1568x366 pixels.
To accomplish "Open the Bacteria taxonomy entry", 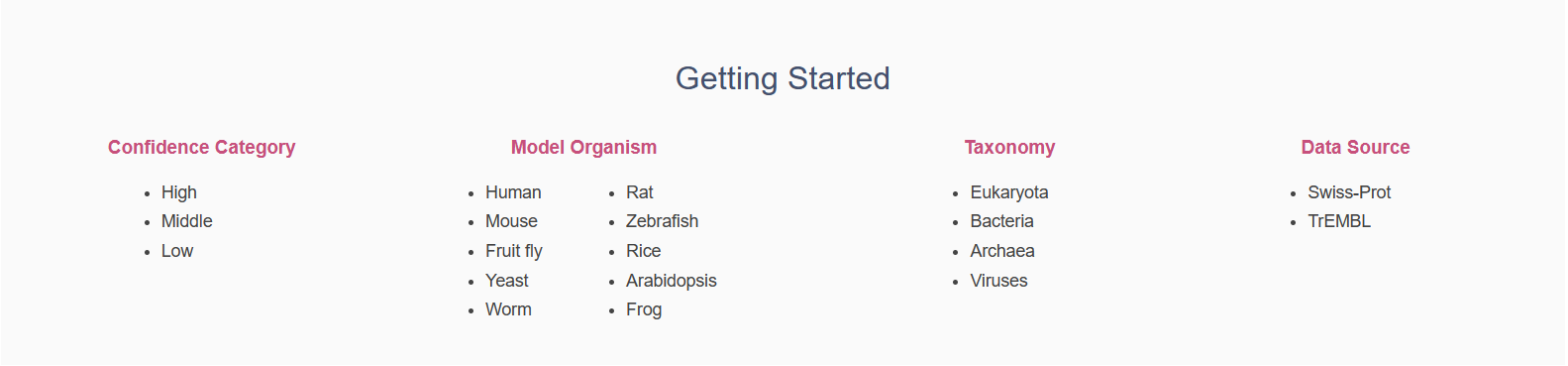I will [x=1002, y=221].
